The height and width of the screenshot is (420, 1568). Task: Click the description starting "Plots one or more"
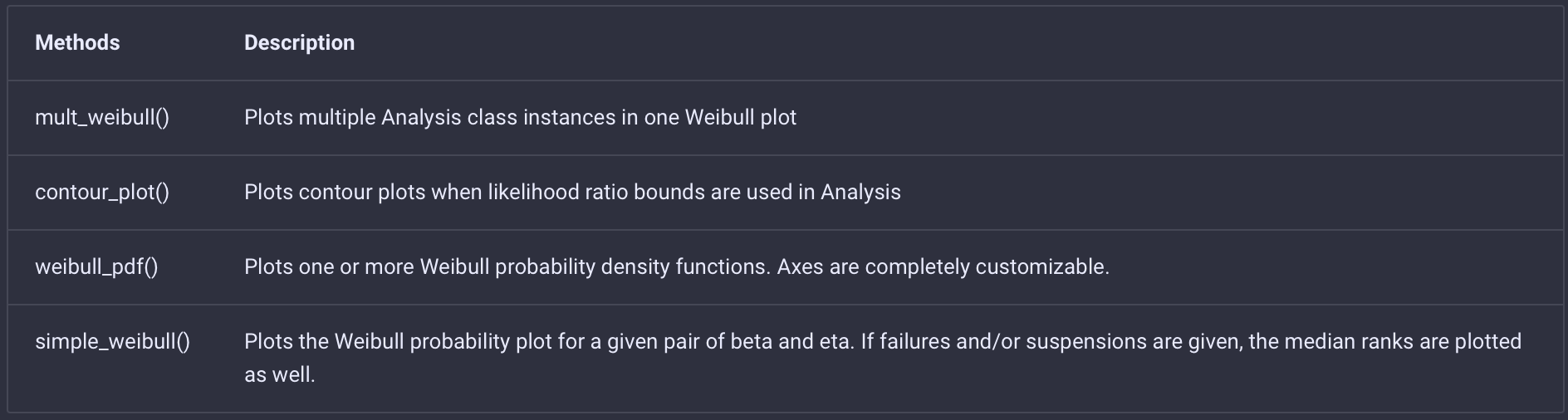(676, 267)
